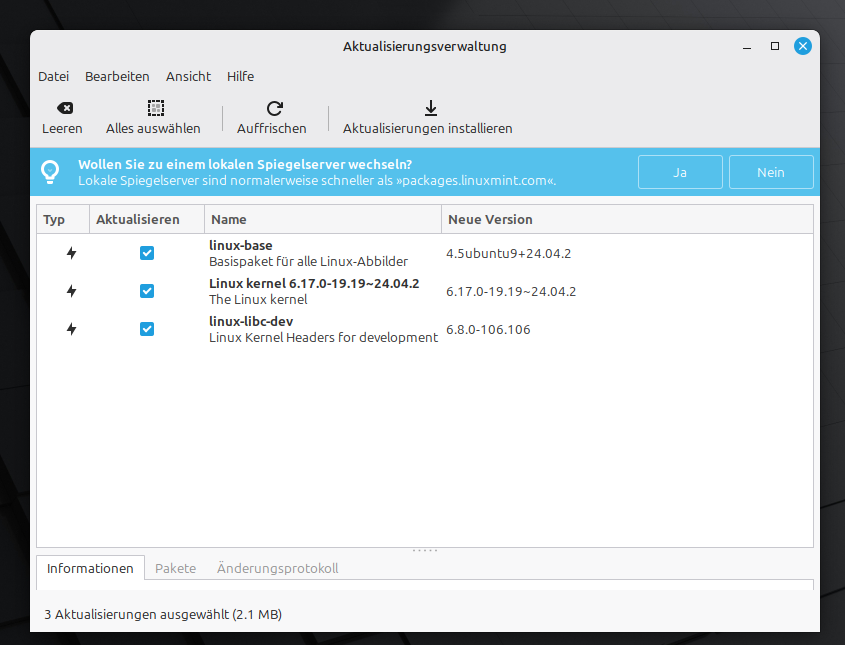Click the lightning type icon for linux-base

point(71,253)
